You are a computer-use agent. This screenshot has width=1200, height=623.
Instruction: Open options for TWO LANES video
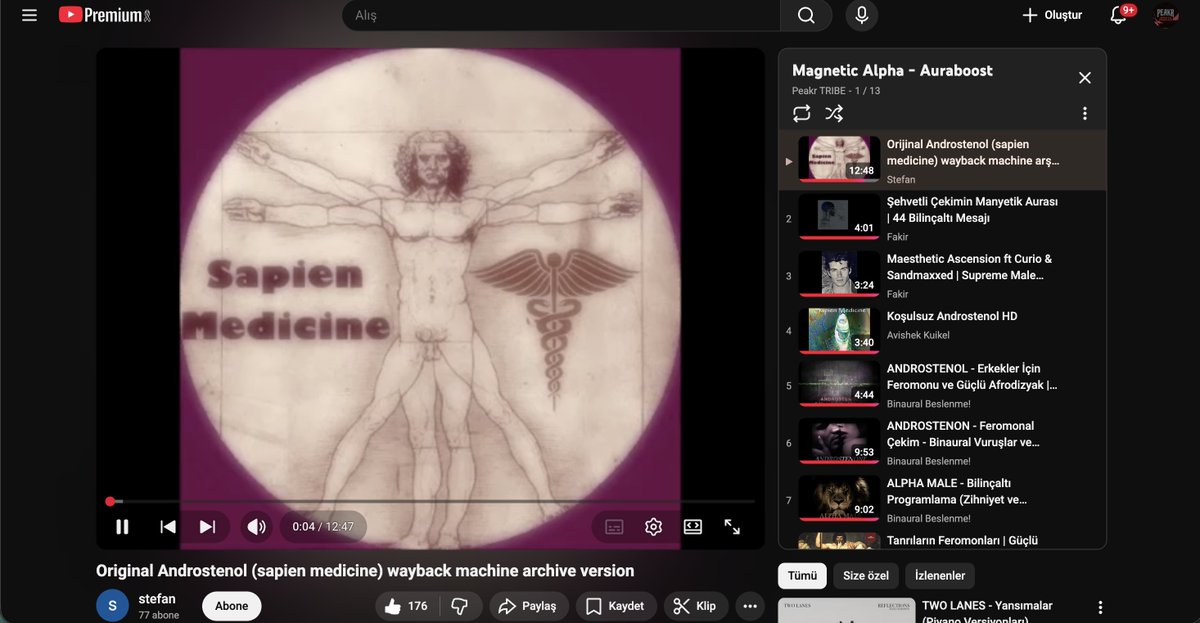pyautogui.click(x=1100, y=607)
